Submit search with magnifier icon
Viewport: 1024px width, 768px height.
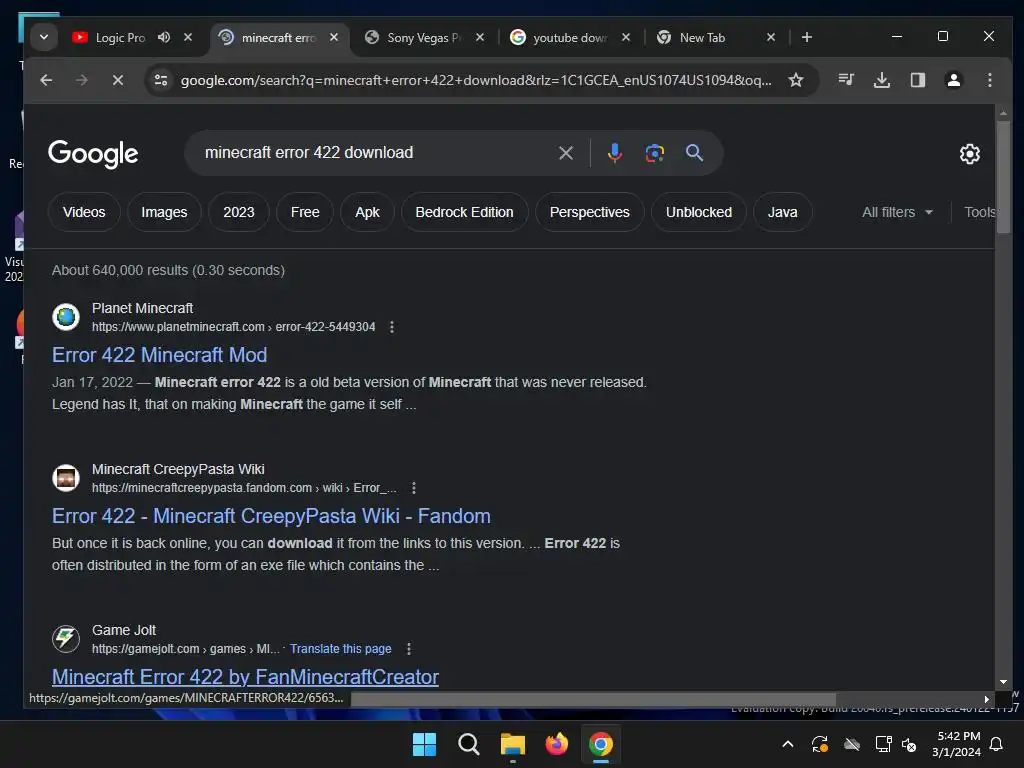click(x=694, y=153)
